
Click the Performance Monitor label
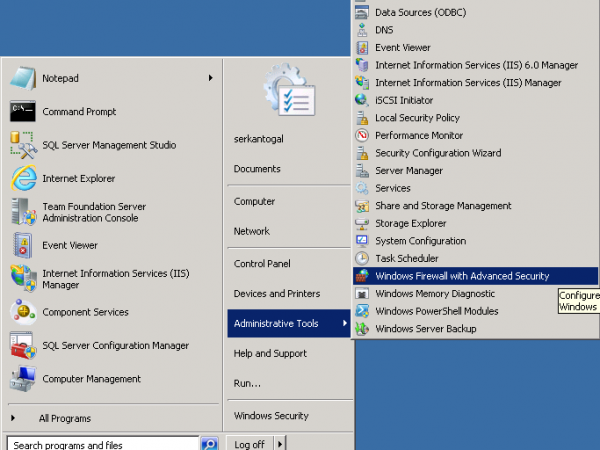click(419, 135)
